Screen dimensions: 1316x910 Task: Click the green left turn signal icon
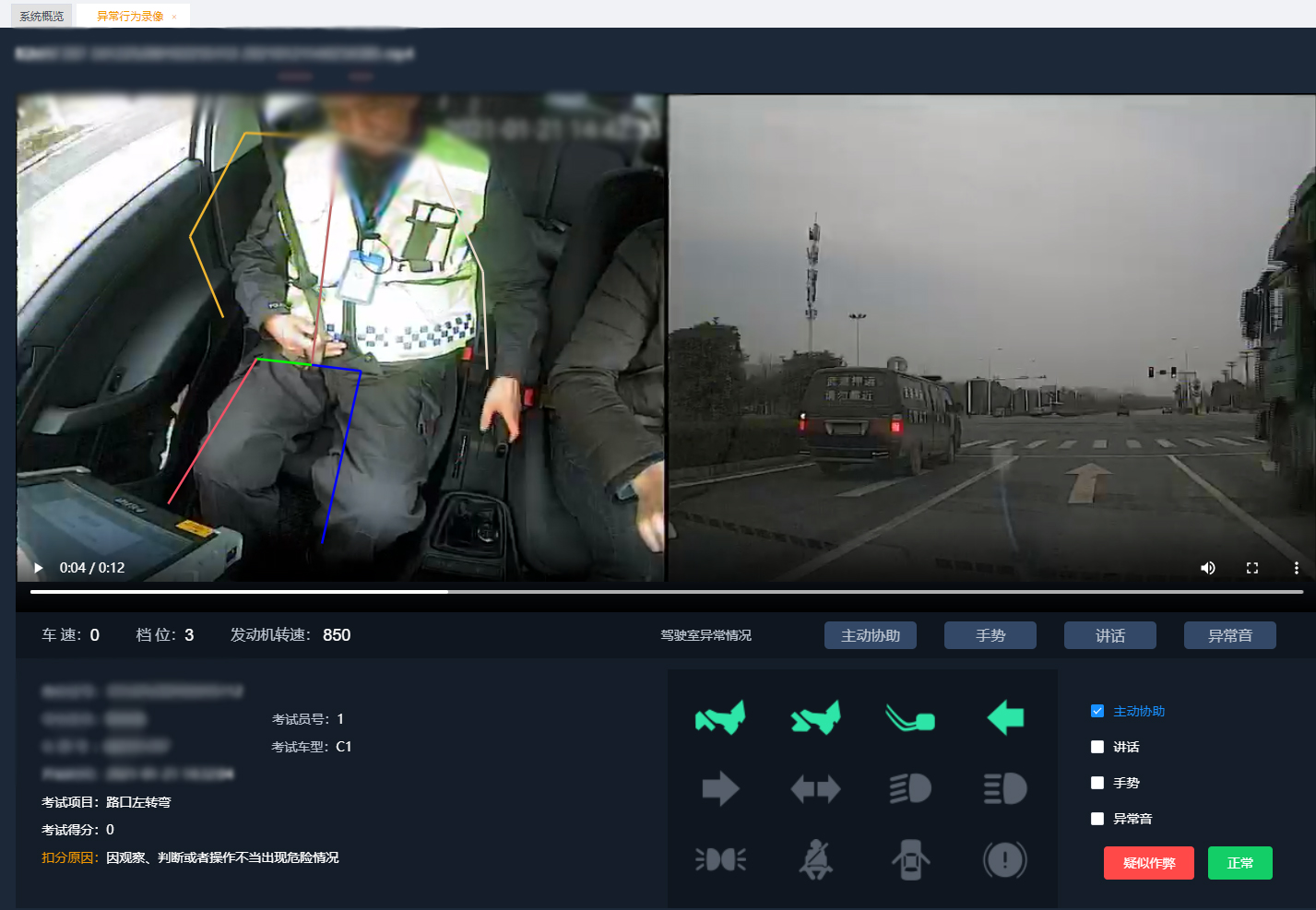tap(1005, 717)
